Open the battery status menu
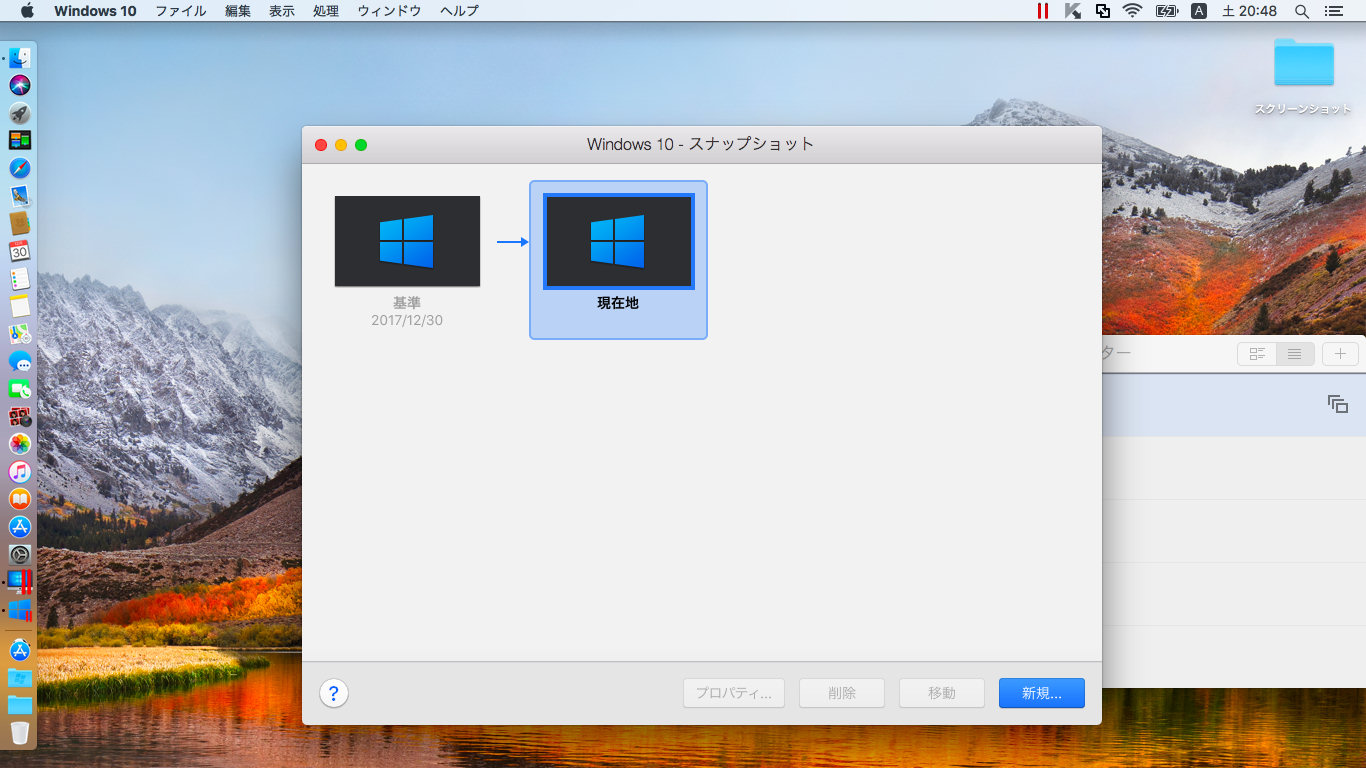 (x=1166, y=11)
